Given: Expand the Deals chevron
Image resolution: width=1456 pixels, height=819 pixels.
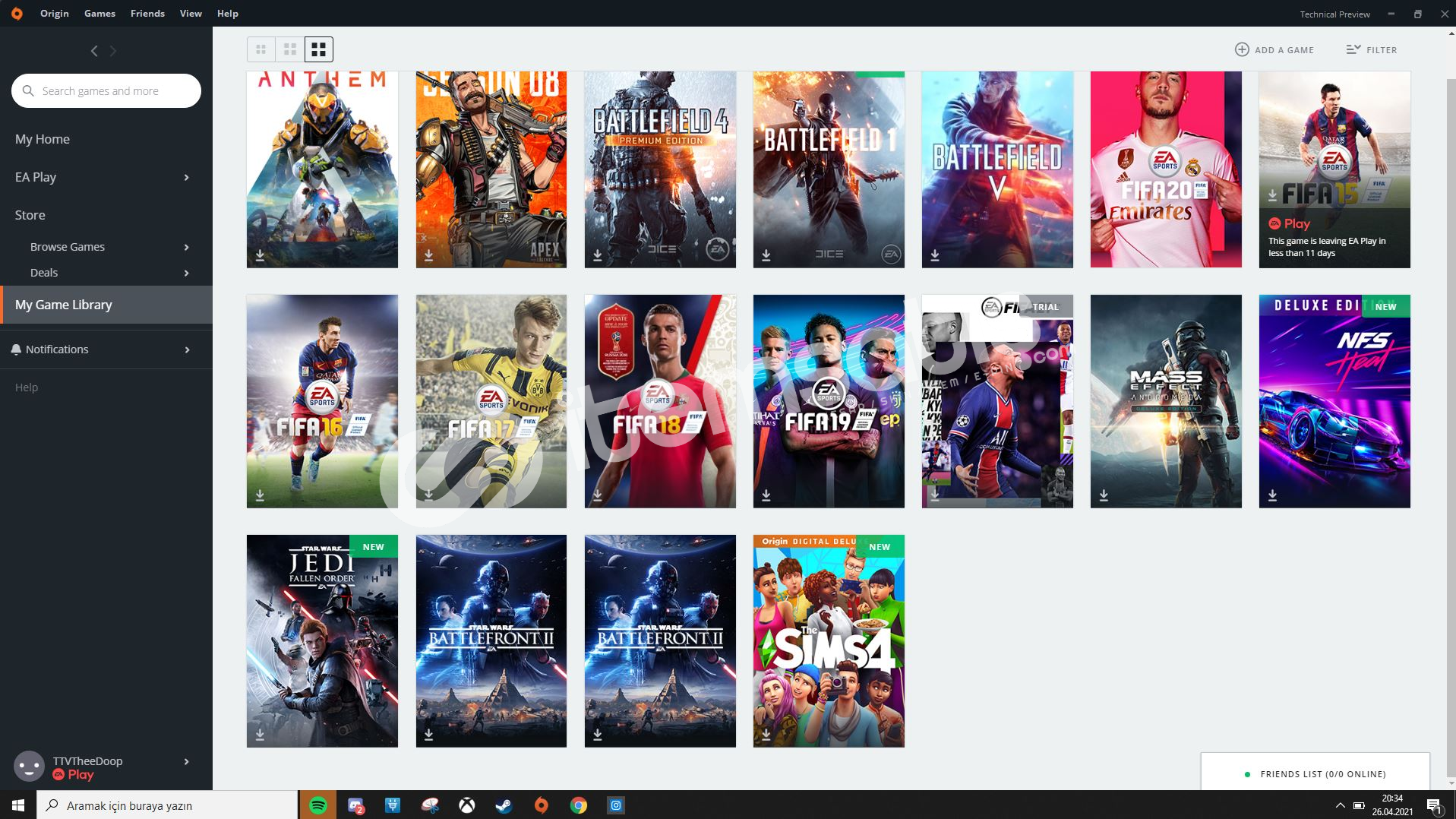Looking at the screenshot, I should [x=187, y=273].
